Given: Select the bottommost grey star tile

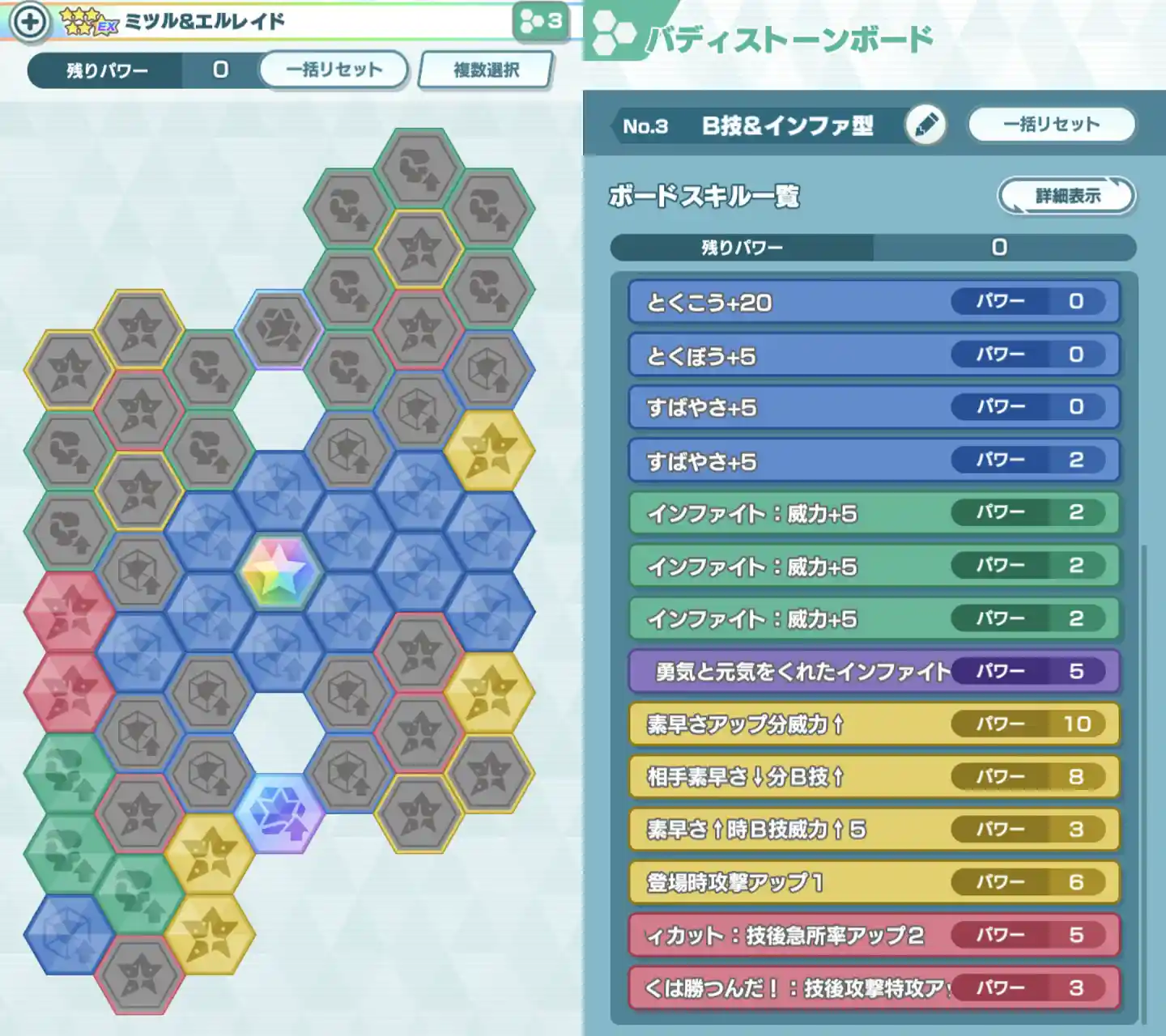Looking at the screenshot, I should coord(139,975).
